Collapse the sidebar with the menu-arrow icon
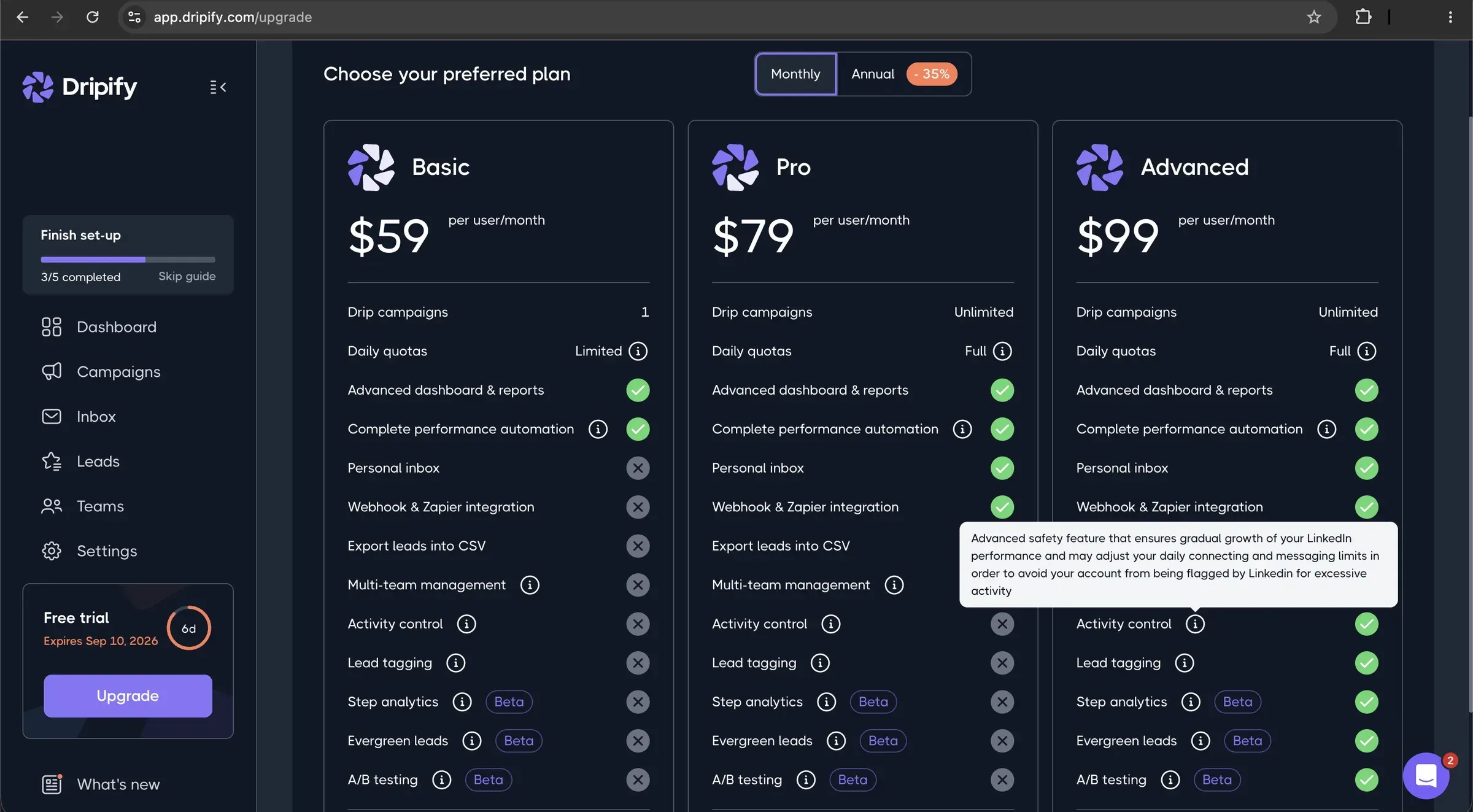 click(x=218, y=87)
